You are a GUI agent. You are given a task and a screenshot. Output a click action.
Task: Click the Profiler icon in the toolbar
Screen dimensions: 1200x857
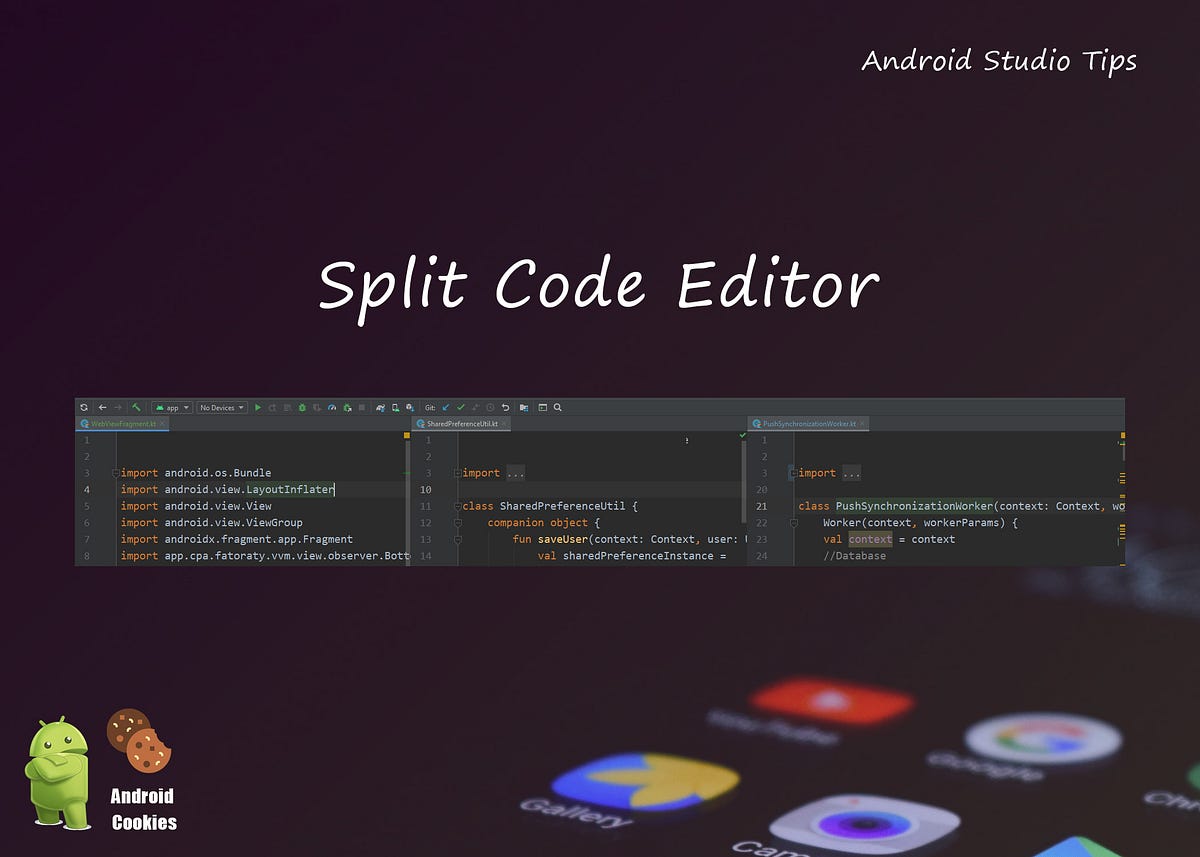point(332,407)
